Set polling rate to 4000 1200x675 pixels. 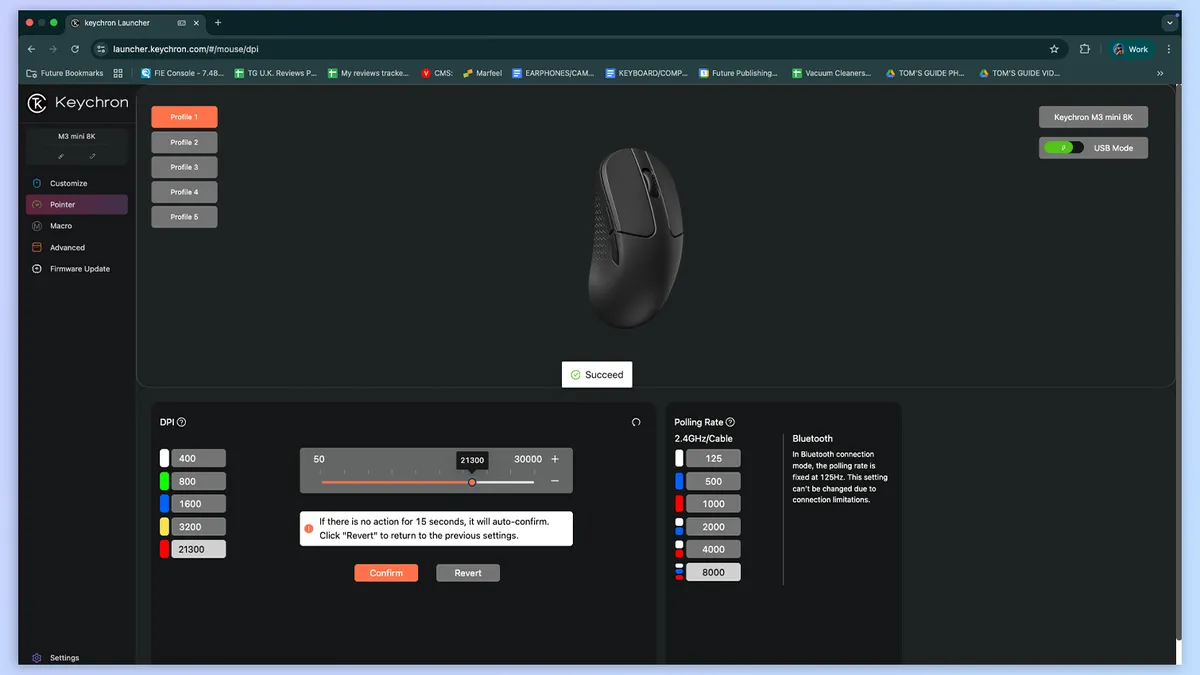[x=713, y=549]
